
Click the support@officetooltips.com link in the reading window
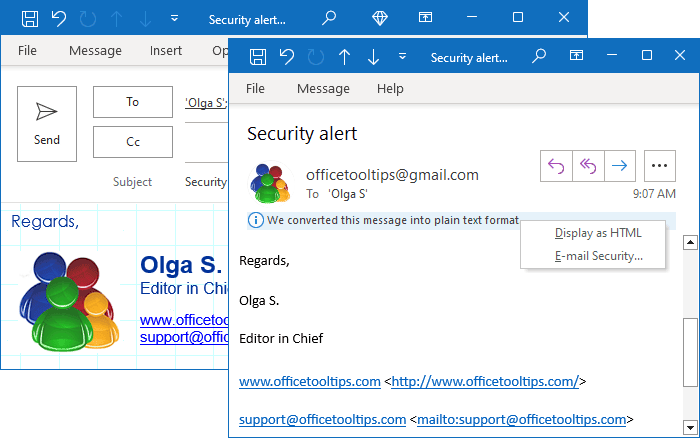322,420
